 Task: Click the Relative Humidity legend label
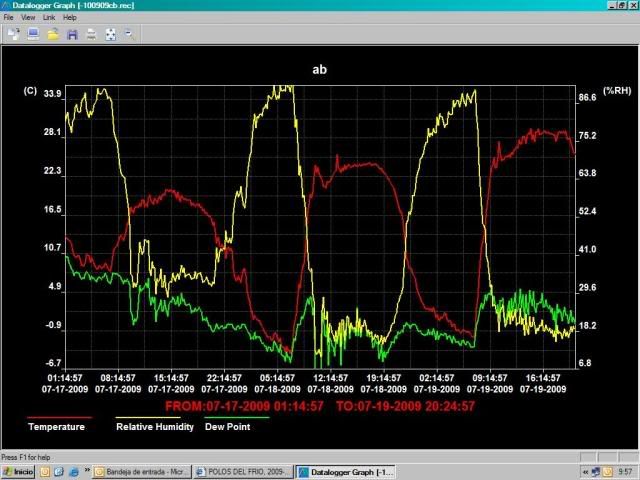(155, 427)
